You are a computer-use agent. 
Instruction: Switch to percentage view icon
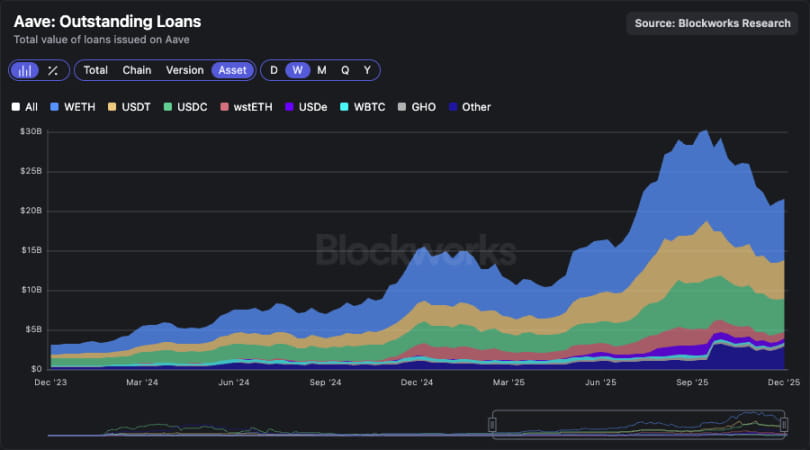click(53, 70)
